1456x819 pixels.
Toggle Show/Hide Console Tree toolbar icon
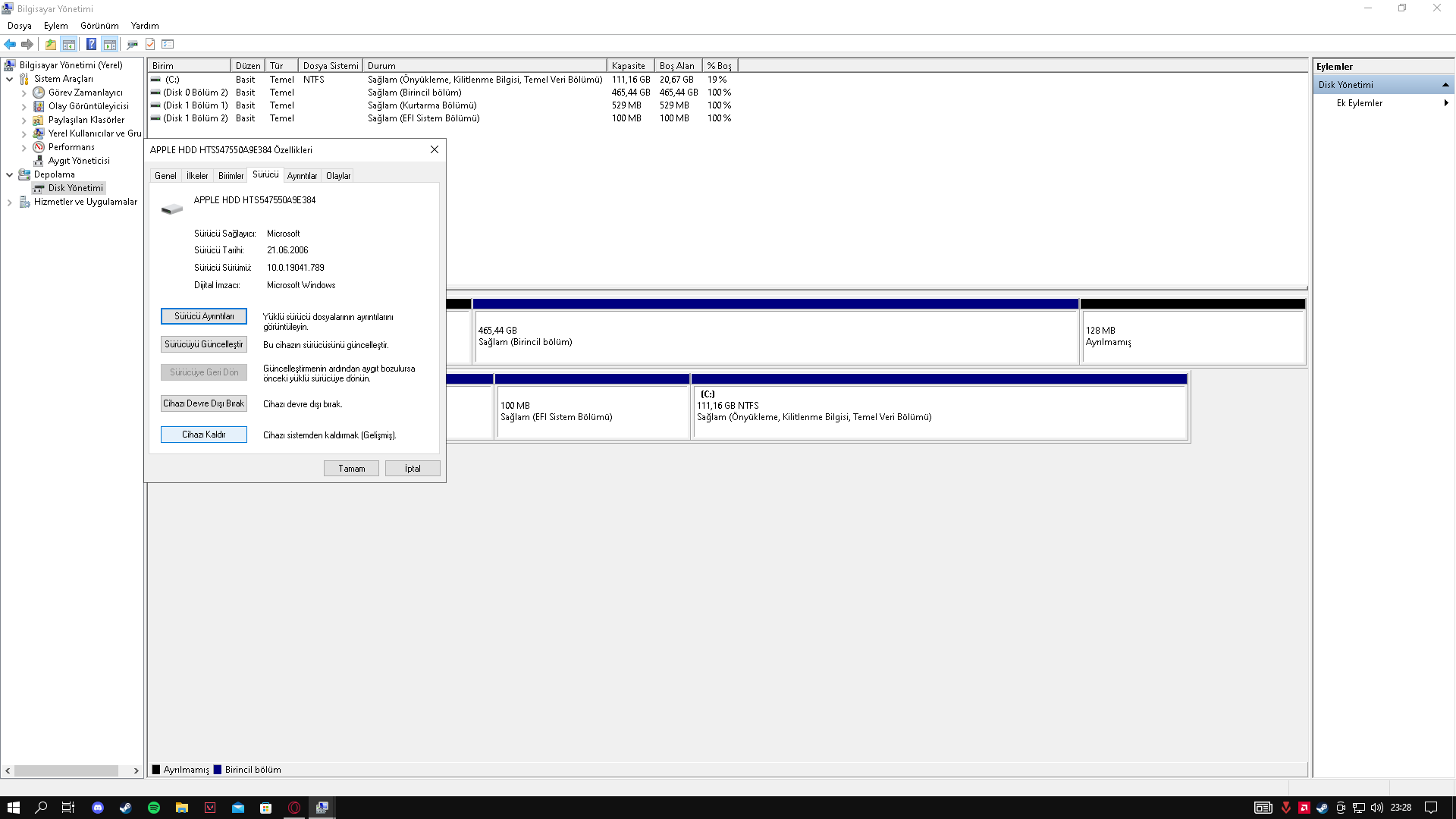click(69, 44)
